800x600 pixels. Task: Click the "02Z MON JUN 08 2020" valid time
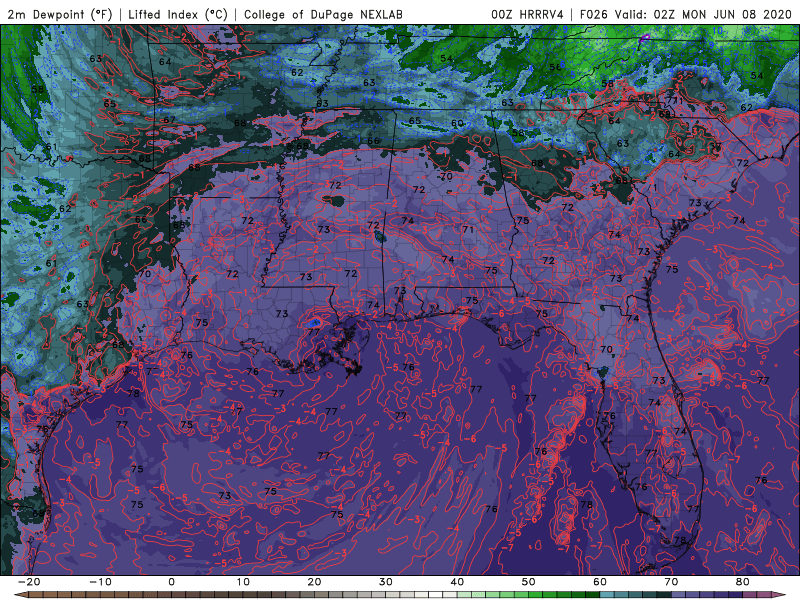722,15
